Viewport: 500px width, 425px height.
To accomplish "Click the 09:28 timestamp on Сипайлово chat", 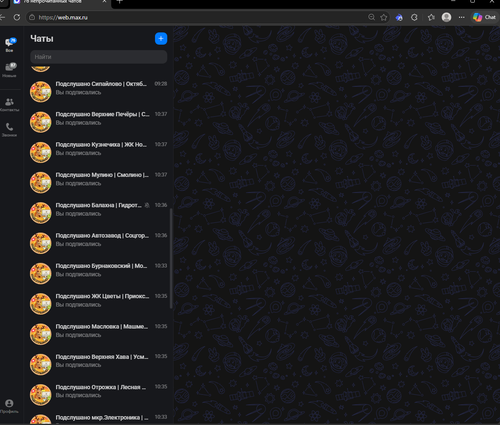I will tap(161, 84).
